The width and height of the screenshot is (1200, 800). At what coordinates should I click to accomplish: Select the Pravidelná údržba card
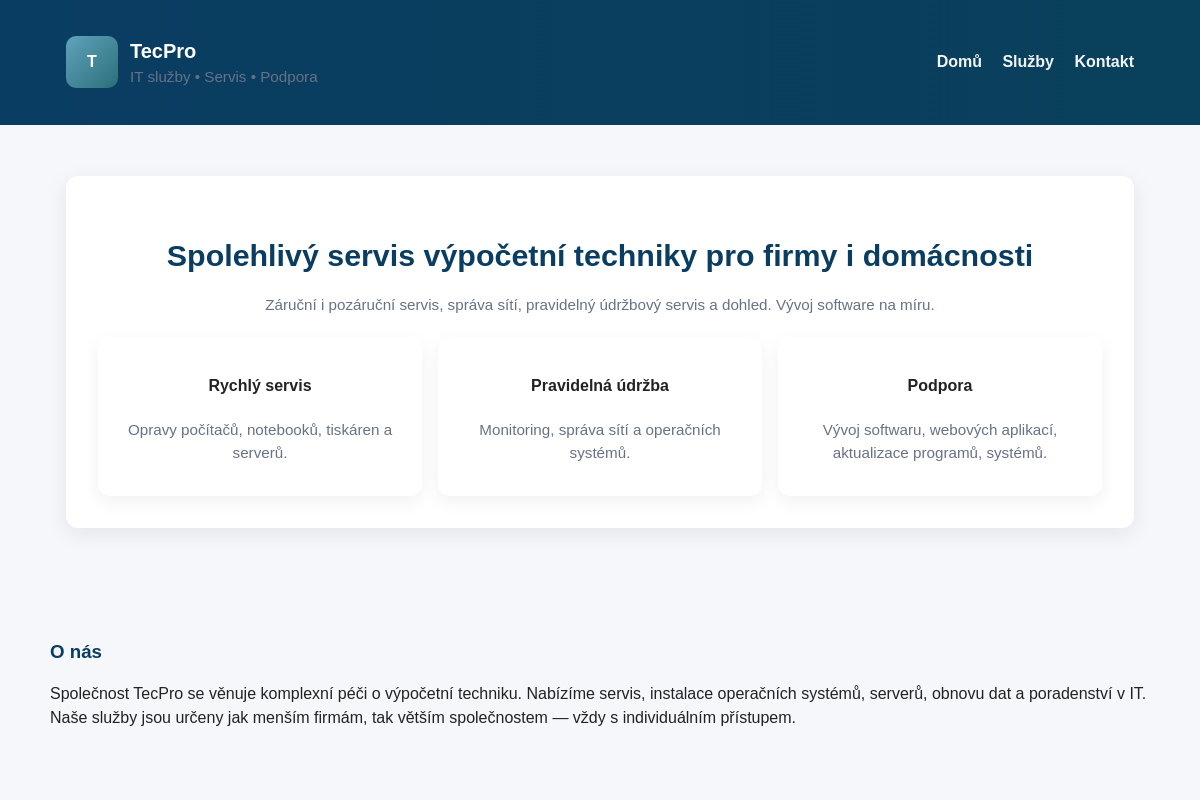pyautogui.click(x=600, y=416)
